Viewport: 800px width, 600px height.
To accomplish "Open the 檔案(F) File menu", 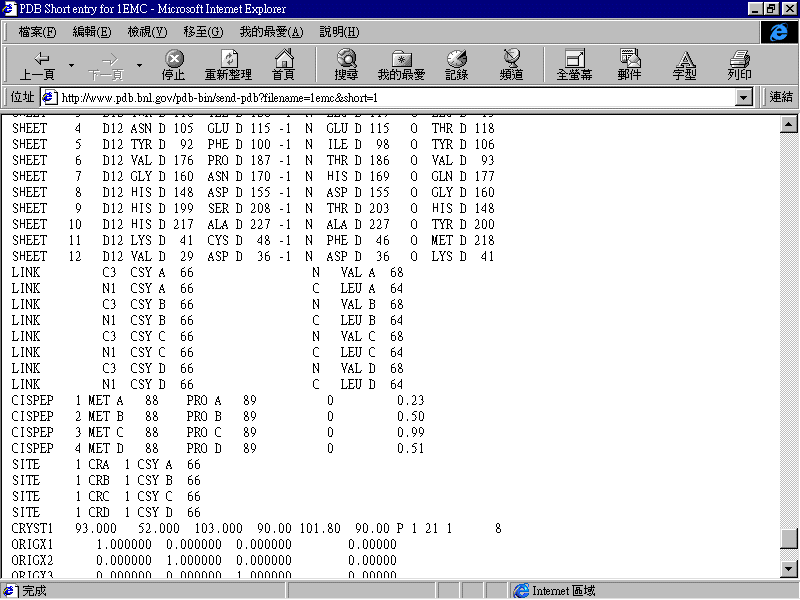I will click(x=37, y=32).
